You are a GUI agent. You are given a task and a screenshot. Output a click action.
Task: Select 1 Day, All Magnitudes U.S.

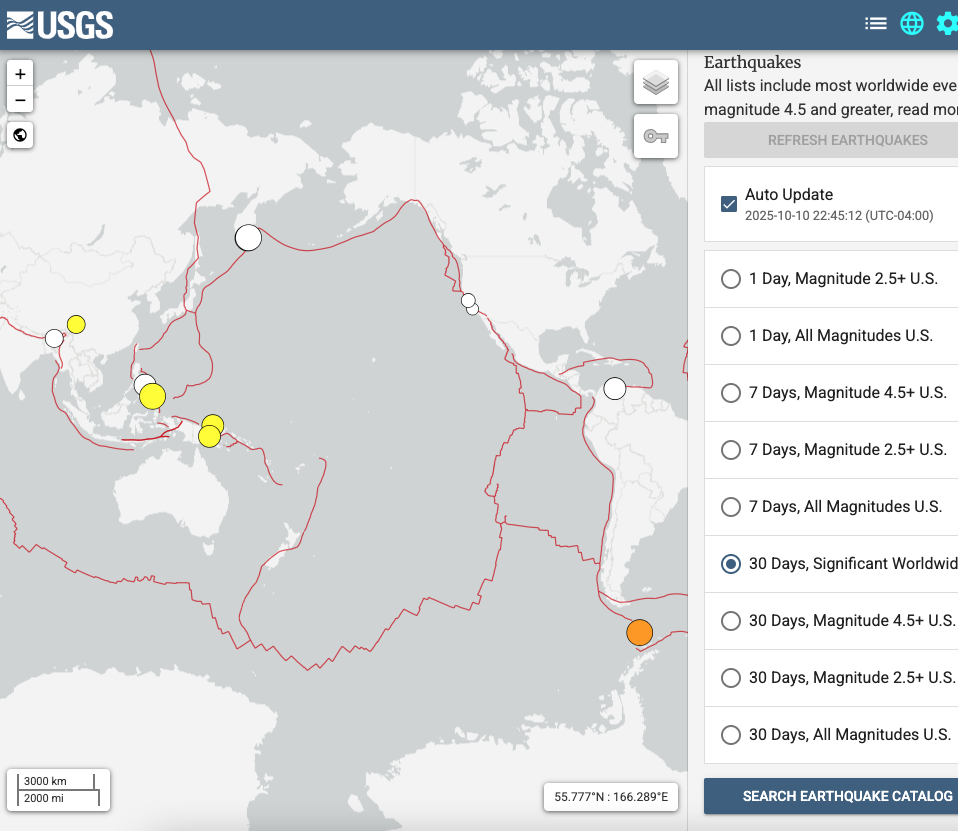[731, 336]
